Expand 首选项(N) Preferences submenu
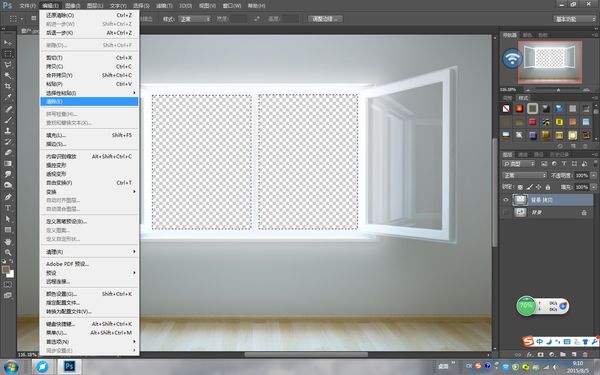 click(89, 342)
